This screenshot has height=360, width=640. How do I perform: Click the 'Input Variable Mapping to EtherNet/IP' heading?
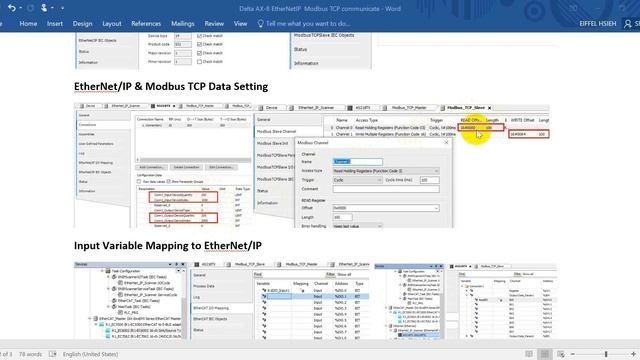click(x=168, y=245)
